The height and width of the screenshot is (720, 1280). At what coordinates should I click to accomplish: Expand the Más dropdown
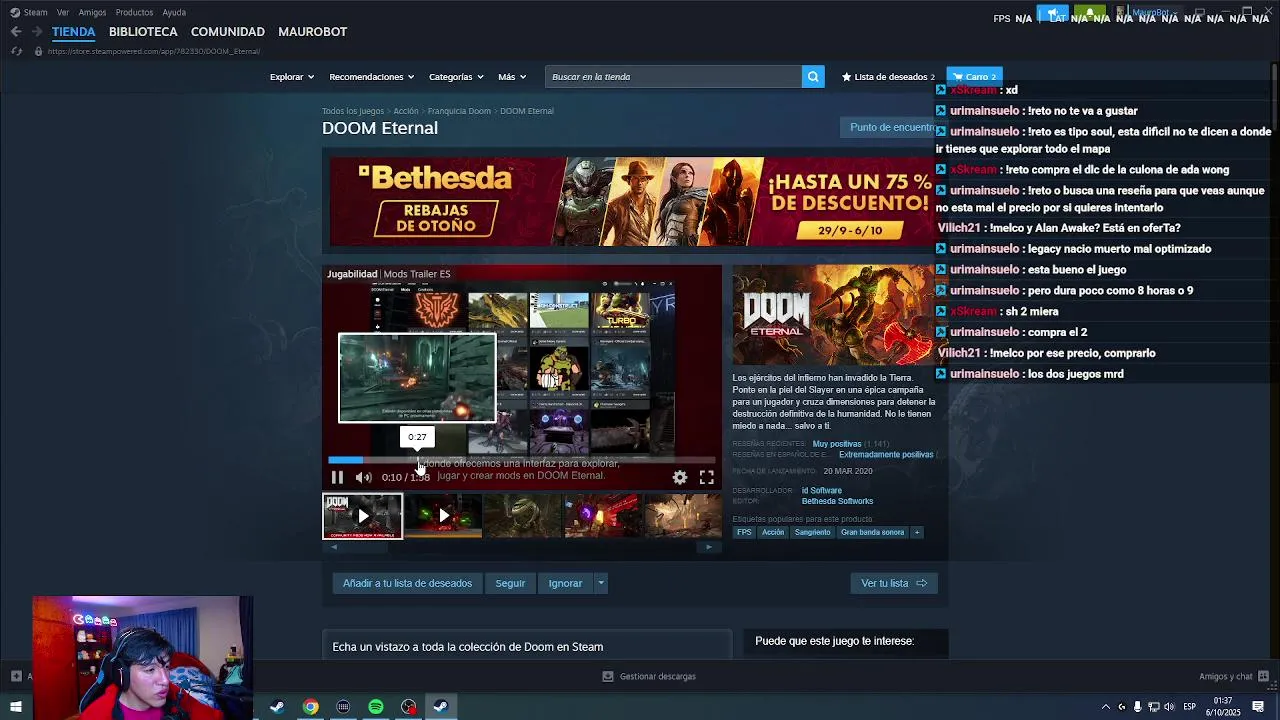coord(512,77)
